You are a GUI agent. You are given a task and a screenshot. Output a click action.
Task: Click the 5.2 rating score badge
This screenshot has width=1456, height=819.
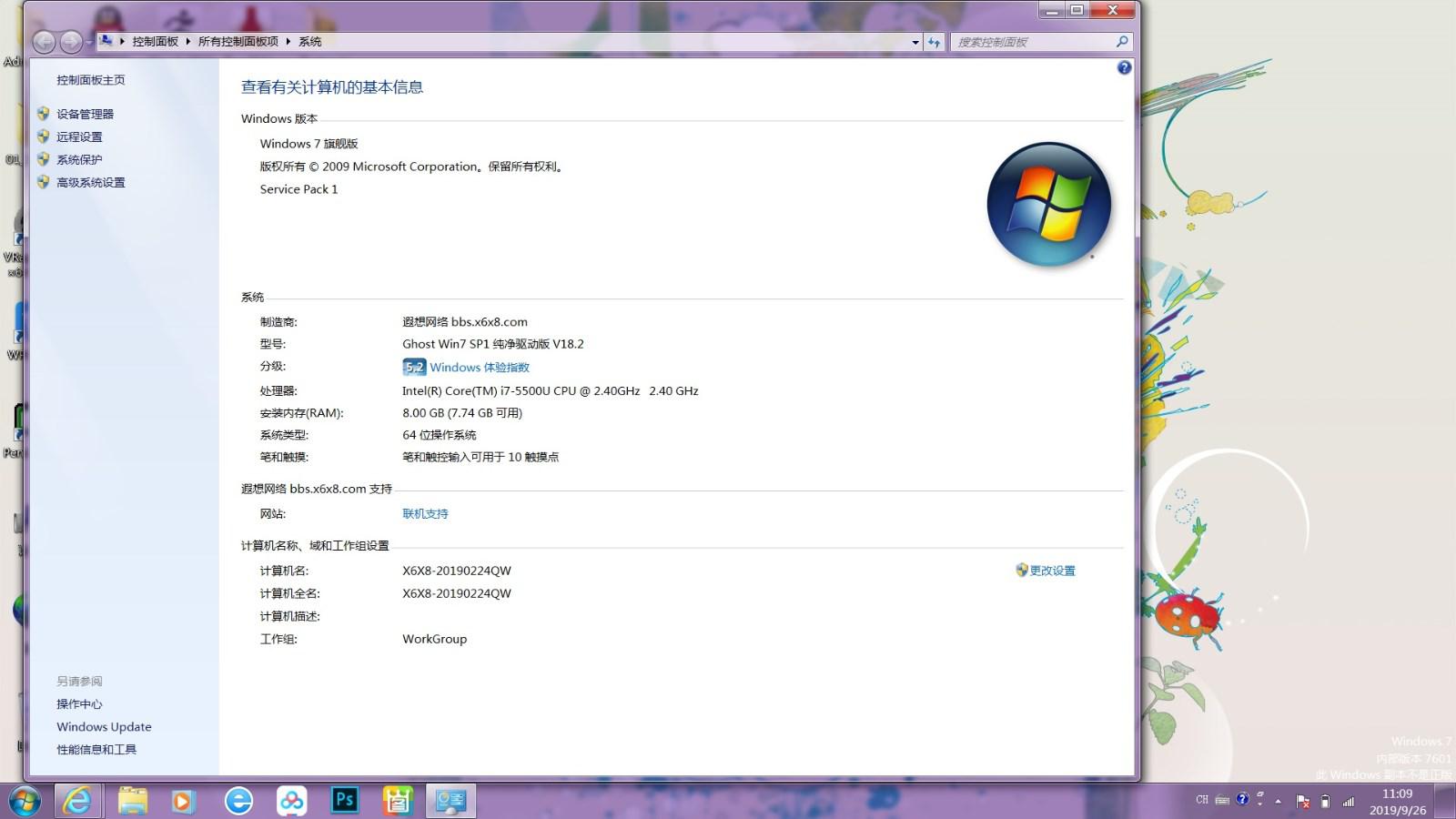click(x=414, y=367)
